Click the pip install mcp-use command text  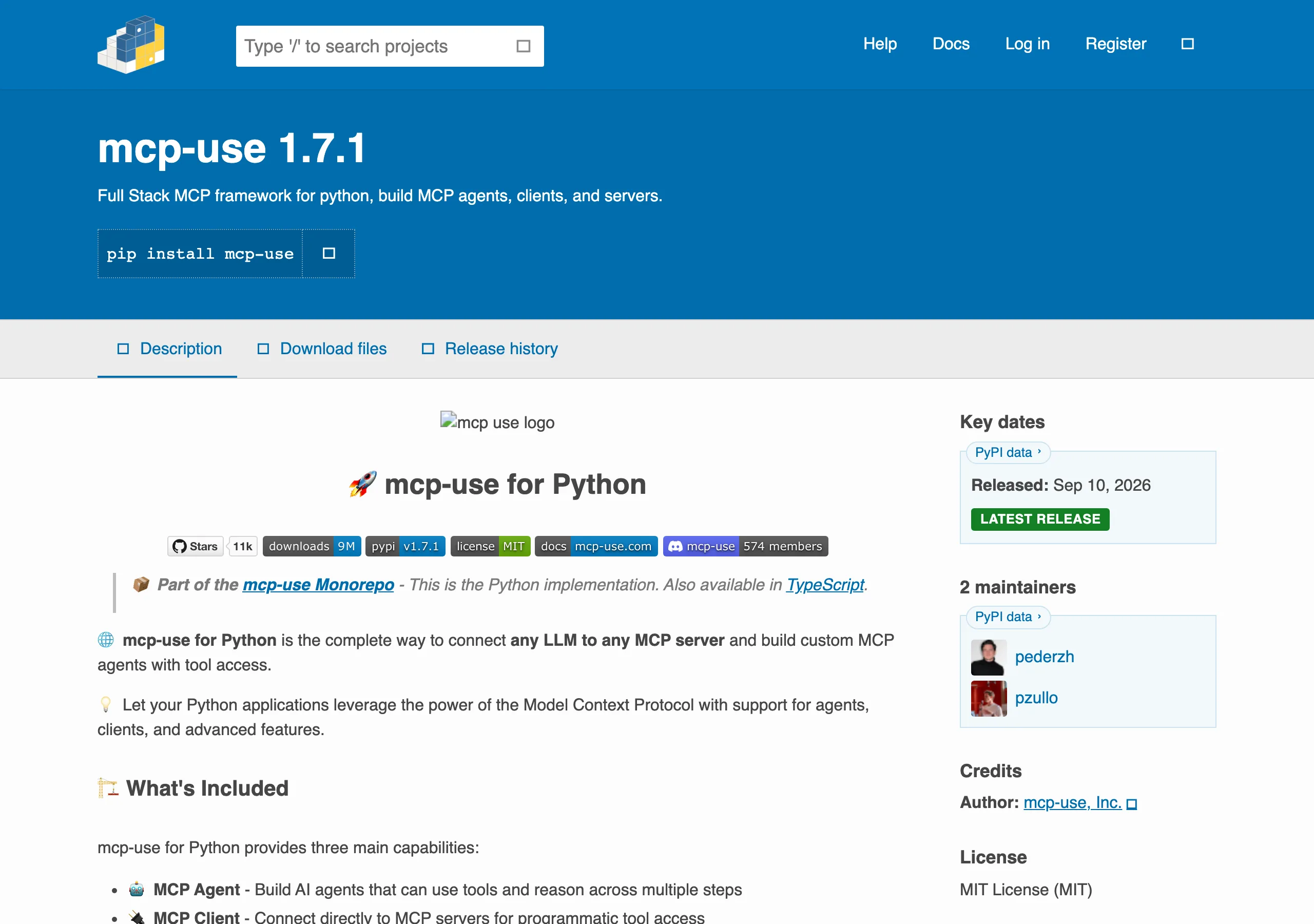pos(200,254)
